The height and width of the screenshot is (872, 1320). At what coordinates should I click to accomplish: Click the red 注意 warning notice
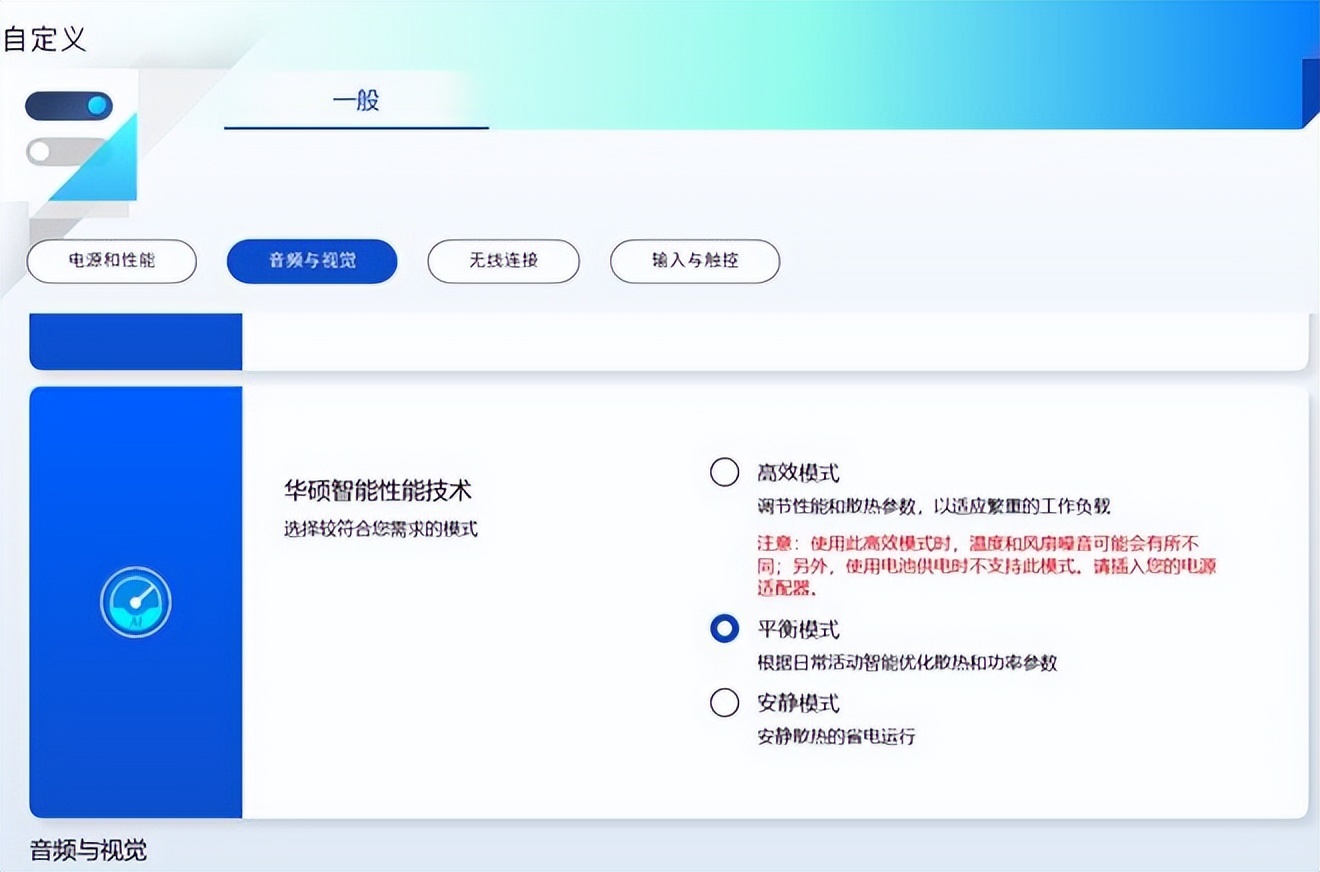[x=986, y=566]
